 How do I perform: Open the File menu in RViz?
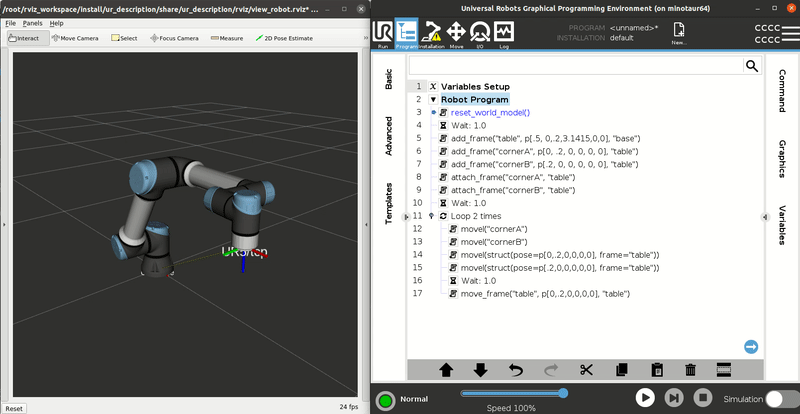click(10, 22)
